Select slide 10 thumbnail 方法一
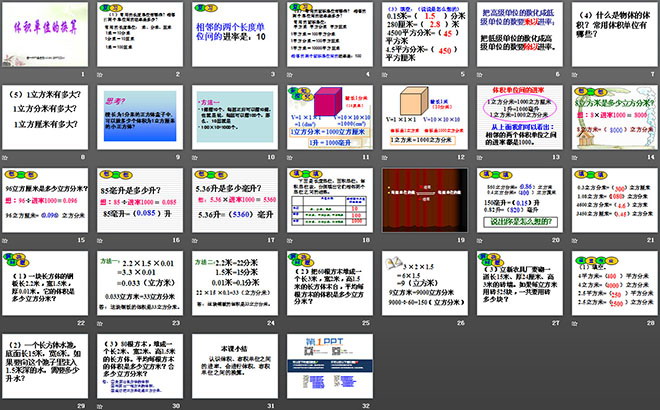660x410 pixels. pos(235,117)
